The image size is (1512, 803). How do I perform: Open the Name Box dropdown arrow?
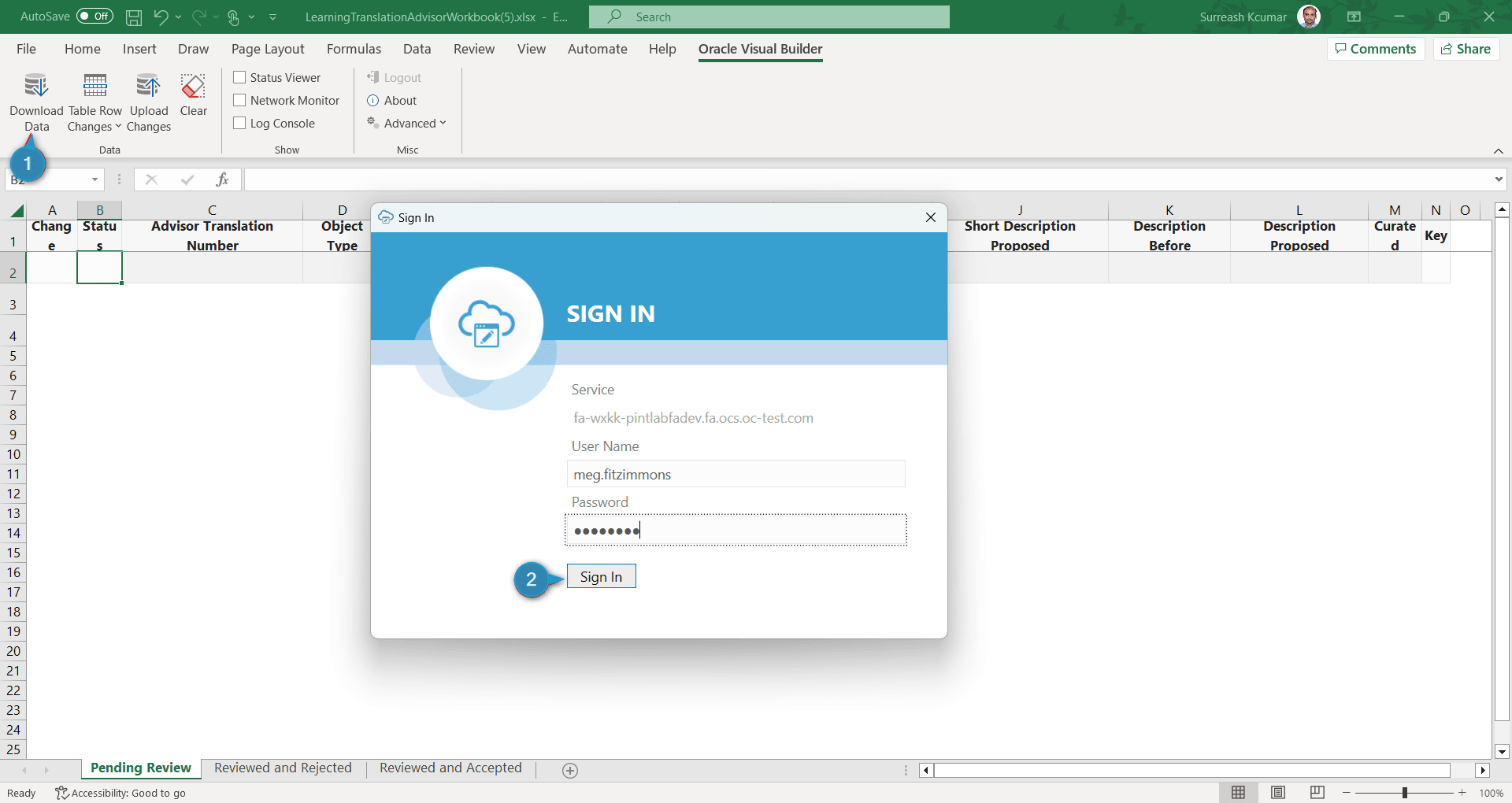point(94,179)
